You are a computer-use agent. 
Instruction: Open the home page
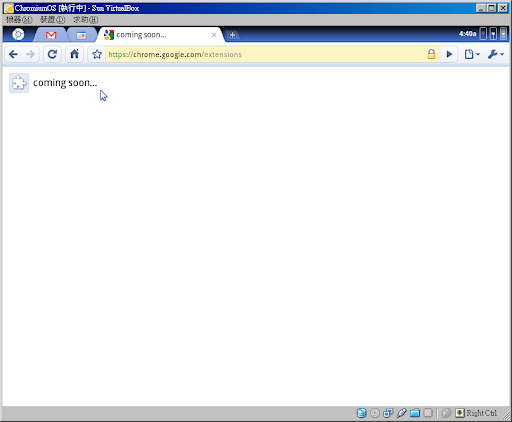(x=74, y=54)
